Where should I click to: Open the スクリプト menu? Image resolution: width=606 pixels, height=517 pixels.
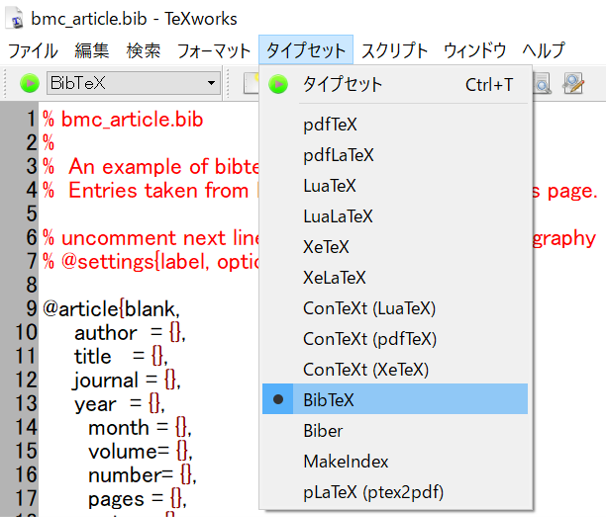[395, 50]
